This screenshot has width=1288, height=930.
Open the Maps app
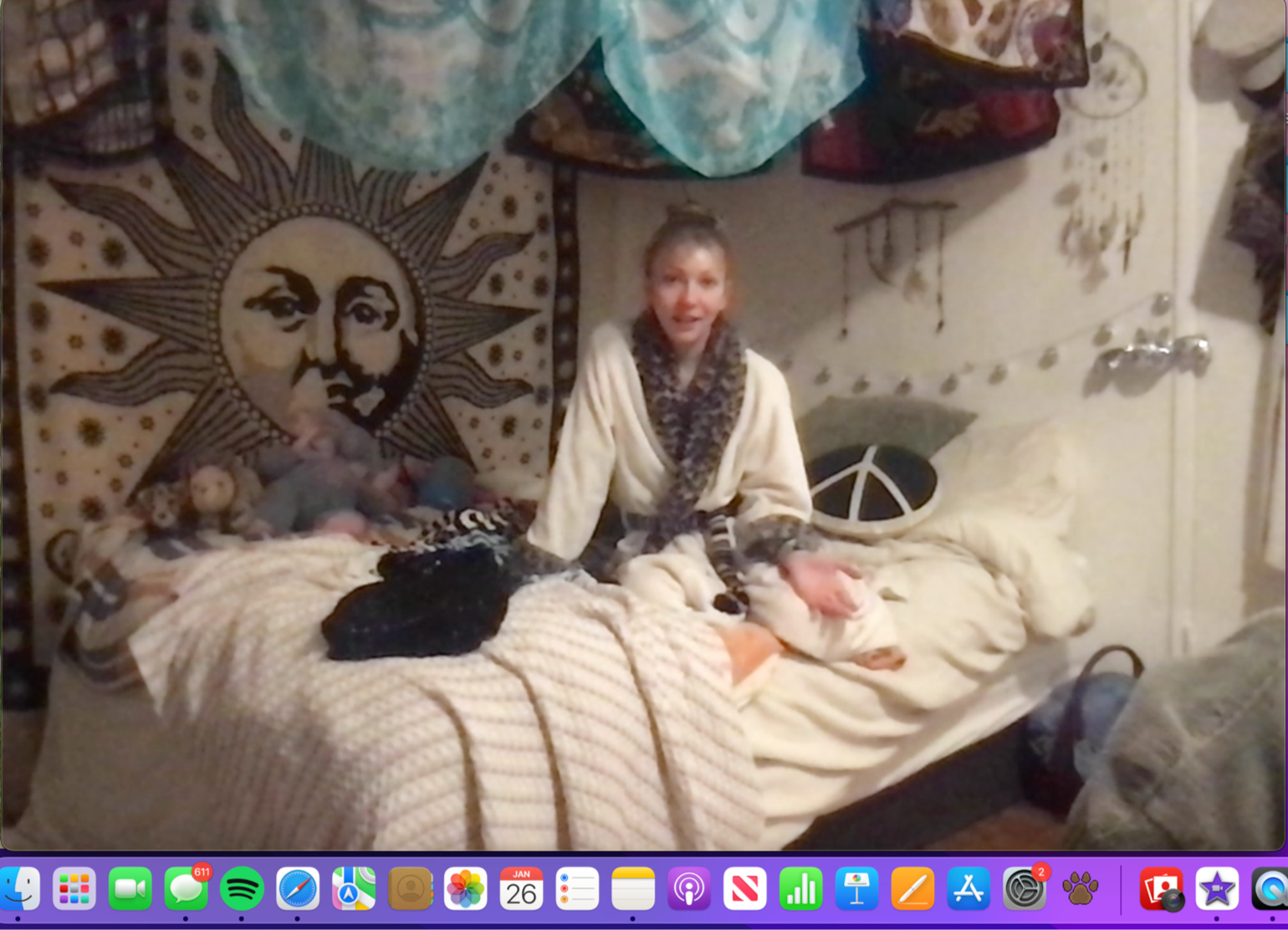coord(354,888)
